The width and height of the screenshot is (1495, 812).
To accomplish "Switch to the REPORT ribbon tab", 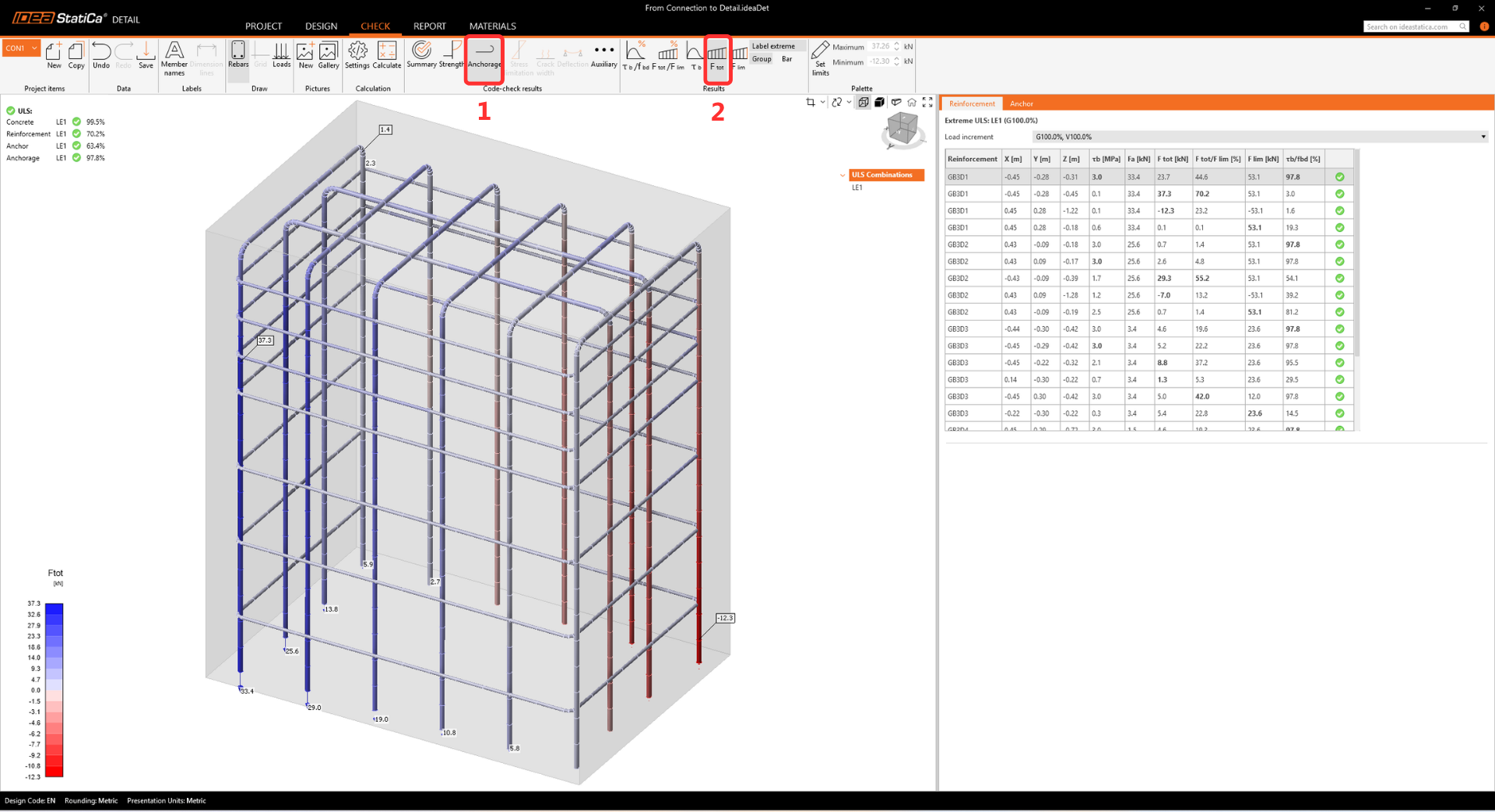I will (430, 26).
